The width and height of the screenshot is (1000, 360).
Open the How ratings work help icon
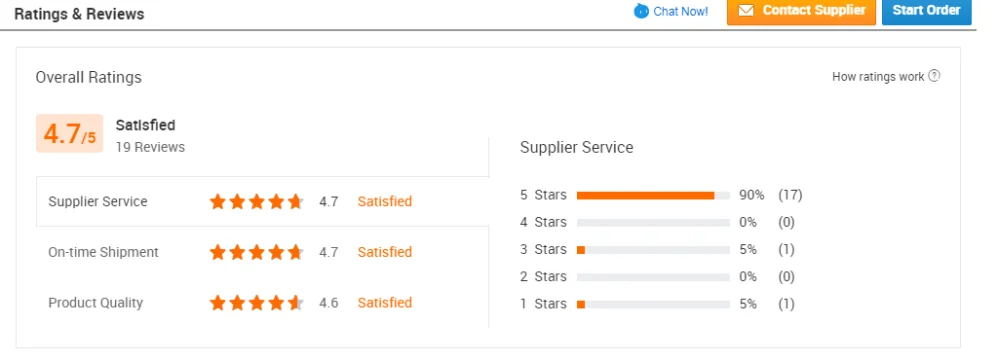(934, 76)
